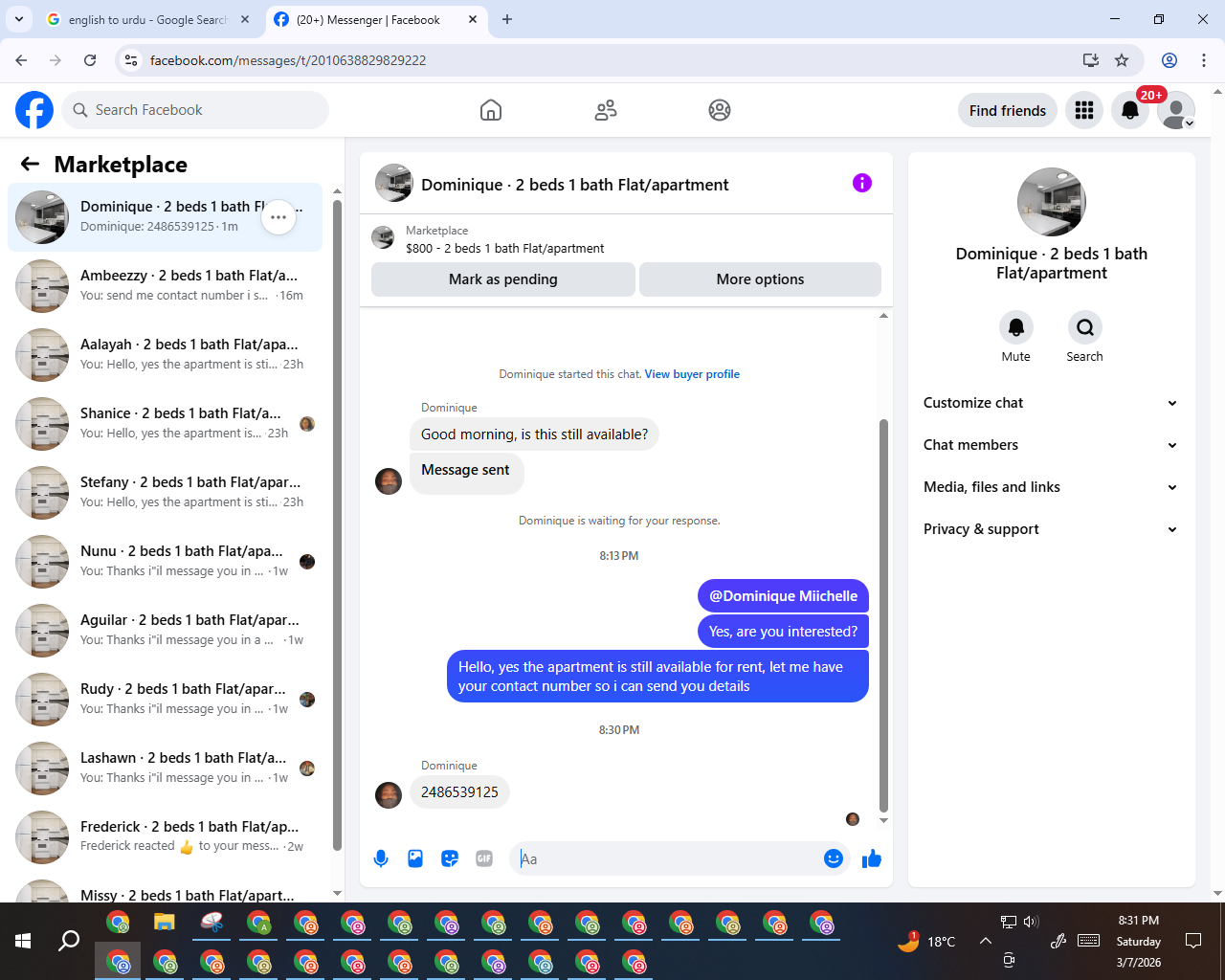This screenshot has height=980, width=1225.
Task: Open the account profile avatar menu
Action: coord(1176,110)
